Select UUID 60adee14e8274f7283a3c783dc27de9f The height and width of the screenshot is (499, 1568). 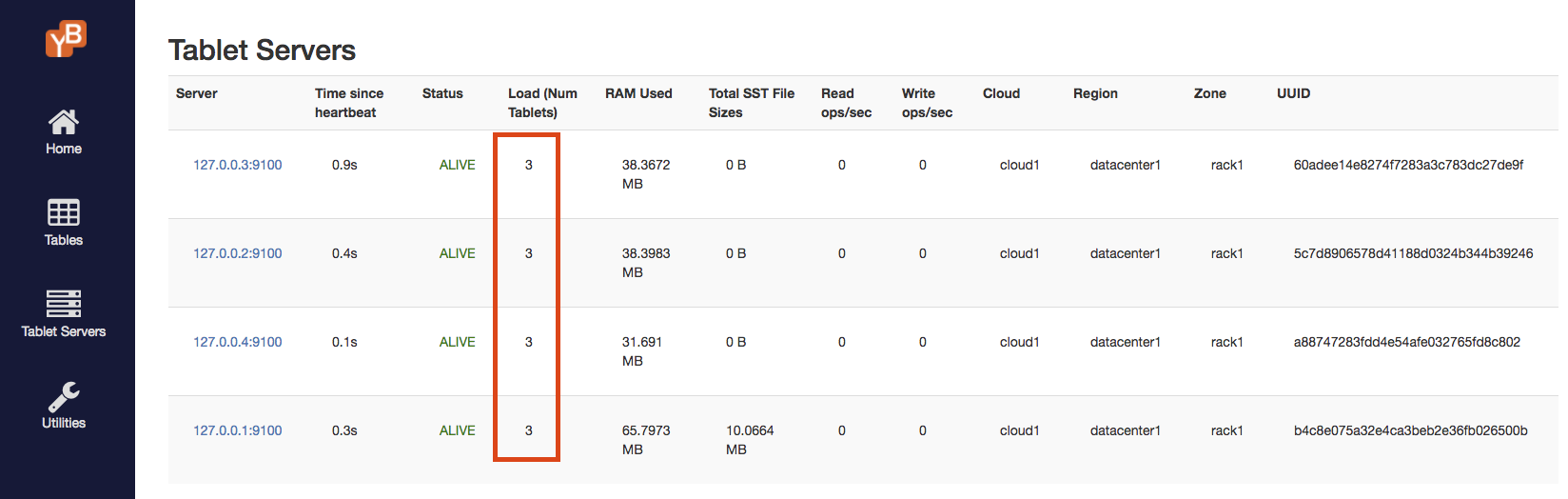(x=1408, y=165)
